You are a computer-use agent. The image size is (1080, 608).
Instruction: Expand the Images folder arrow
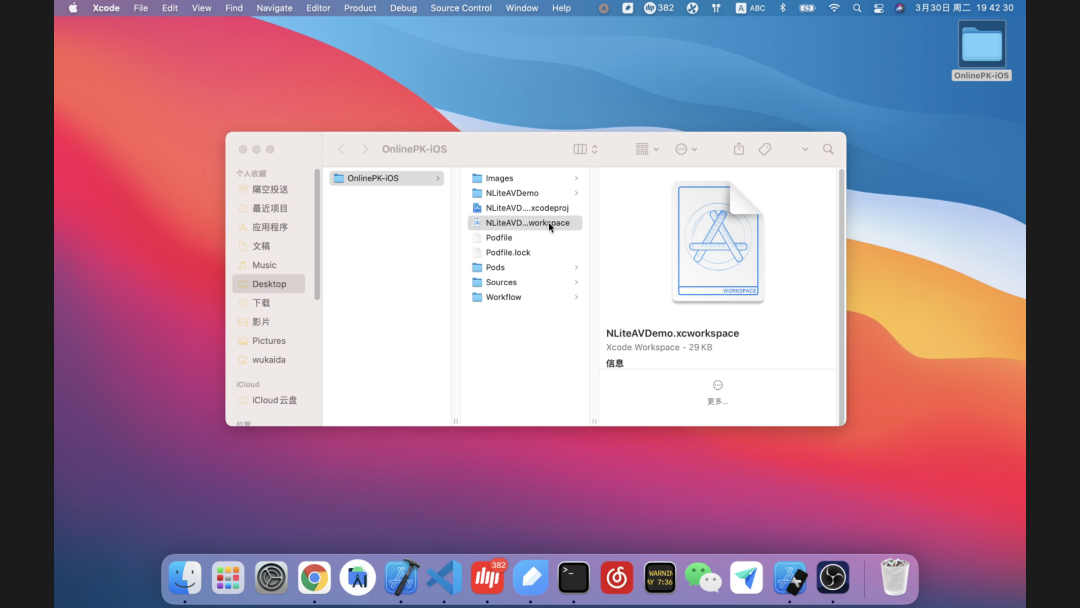[x=577, y=178]
